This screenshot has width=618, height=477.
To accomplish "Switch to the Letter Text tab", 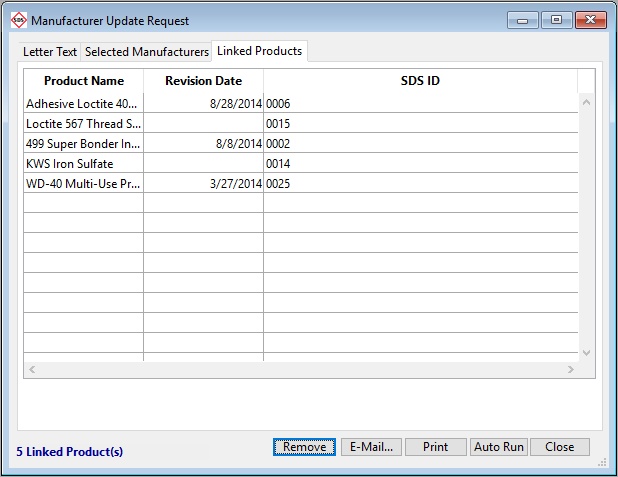I will pyautogui.click(x=50, y=52).
